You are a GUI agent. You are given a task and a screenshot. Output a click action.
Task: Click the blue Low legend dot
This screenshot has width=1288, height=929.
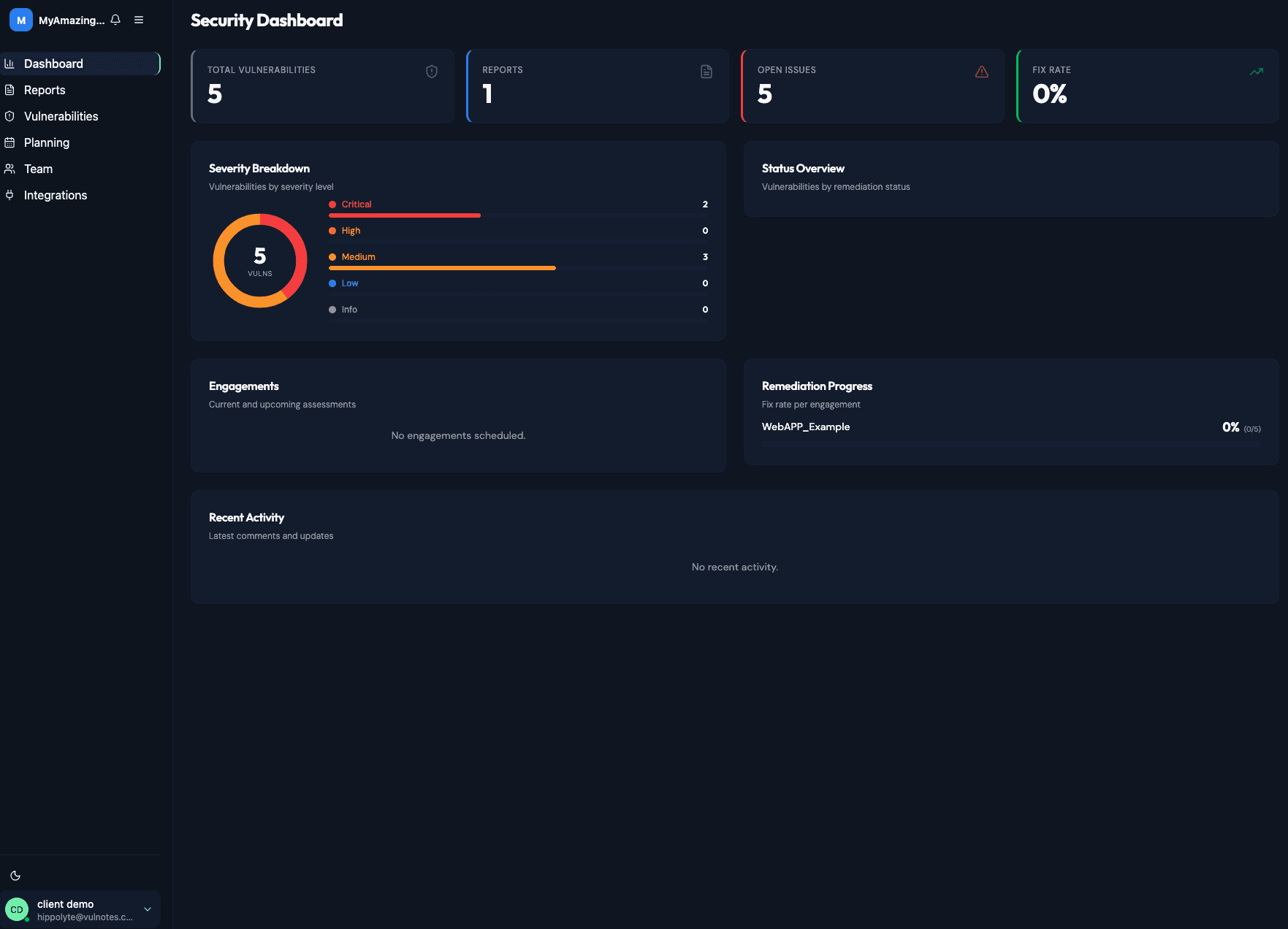pos(332,283)
